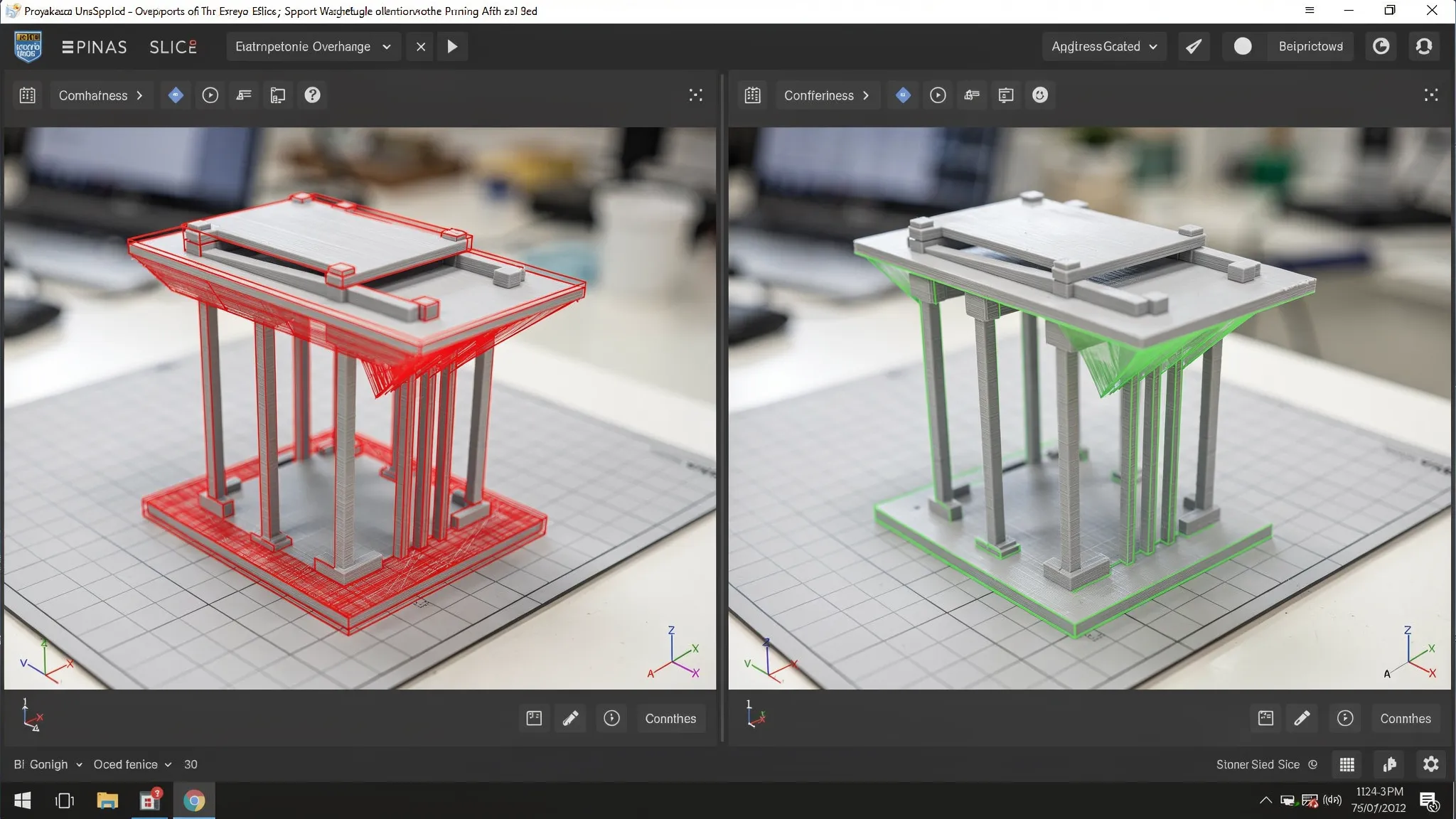Select the blue diamond tool next to Comhafness

(x=175, y=95)
